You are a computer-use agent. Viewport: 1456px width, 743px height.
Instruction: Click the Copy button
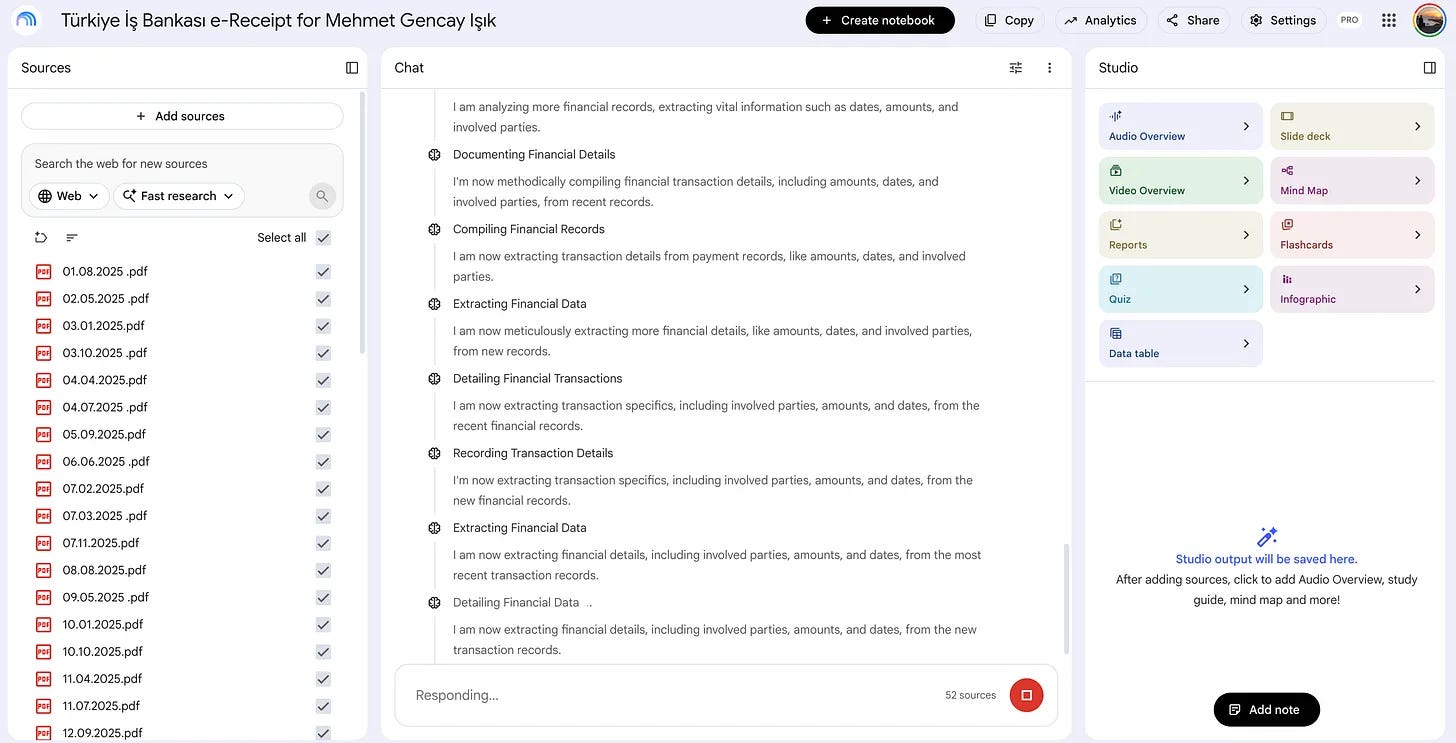(1009, 20)
